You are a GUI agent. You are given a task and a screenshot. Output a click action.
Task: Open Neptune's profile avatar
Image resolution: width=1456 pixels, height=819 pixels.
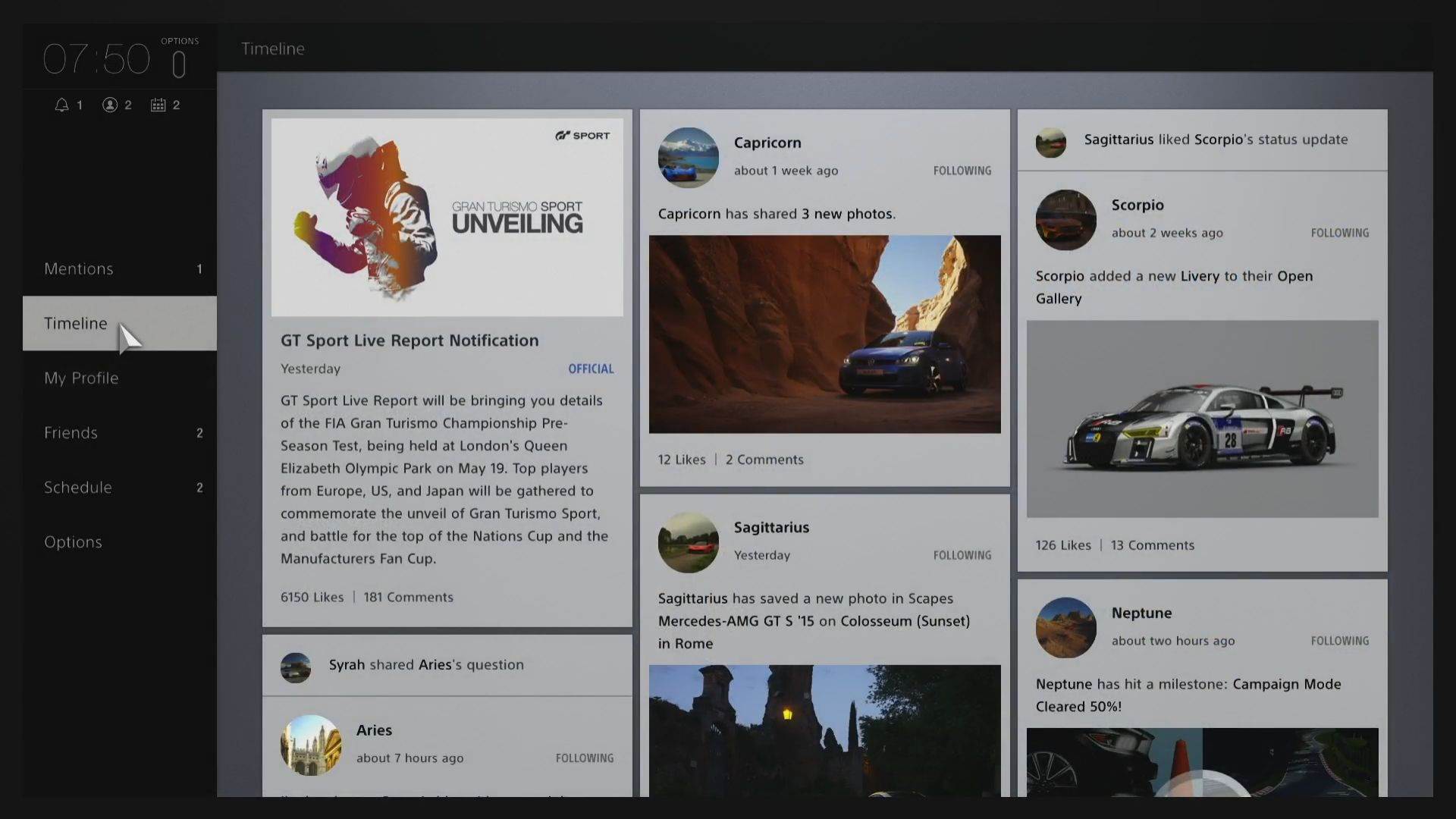(1065, 627)
